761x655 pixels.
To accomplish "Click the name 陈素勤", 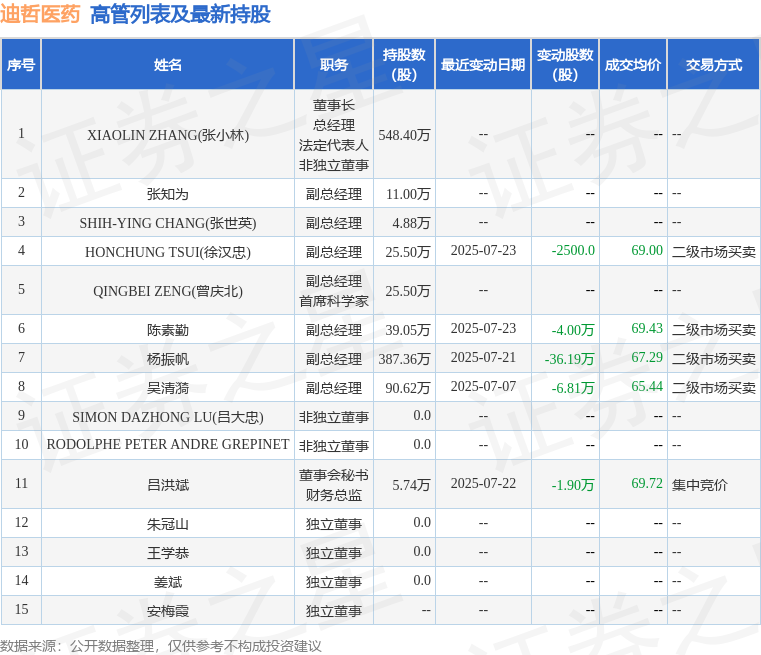I will [167, 330].
